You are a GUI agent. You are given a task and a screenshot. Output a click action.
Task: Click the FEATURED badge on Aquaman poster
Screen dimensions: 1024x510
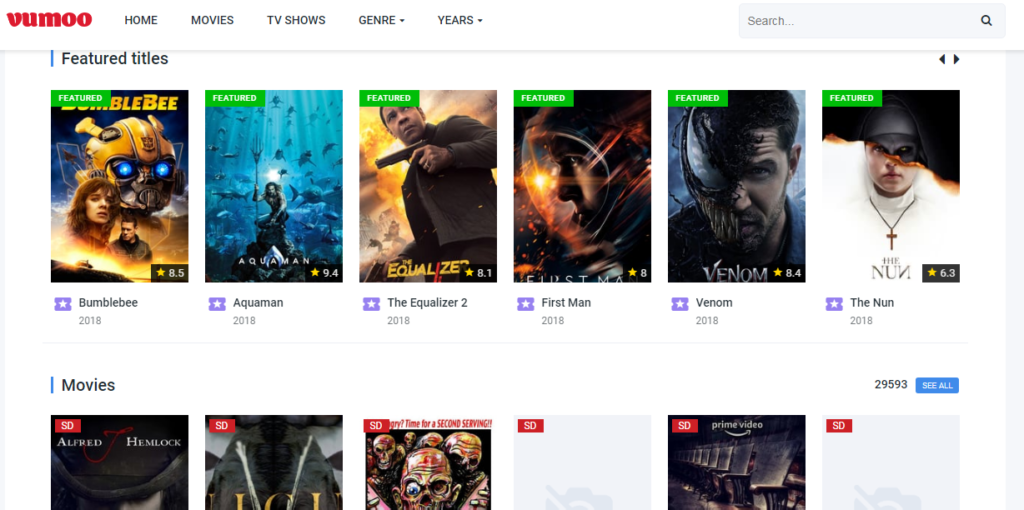(x=234, y=98)
